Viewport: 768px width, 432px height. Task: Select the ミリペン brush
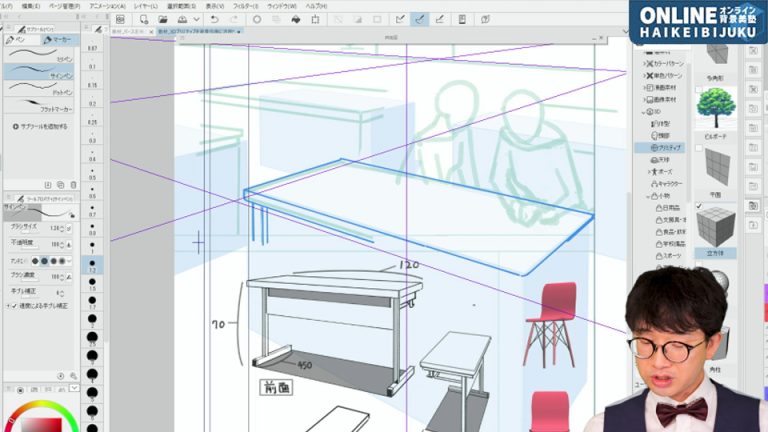39,54
